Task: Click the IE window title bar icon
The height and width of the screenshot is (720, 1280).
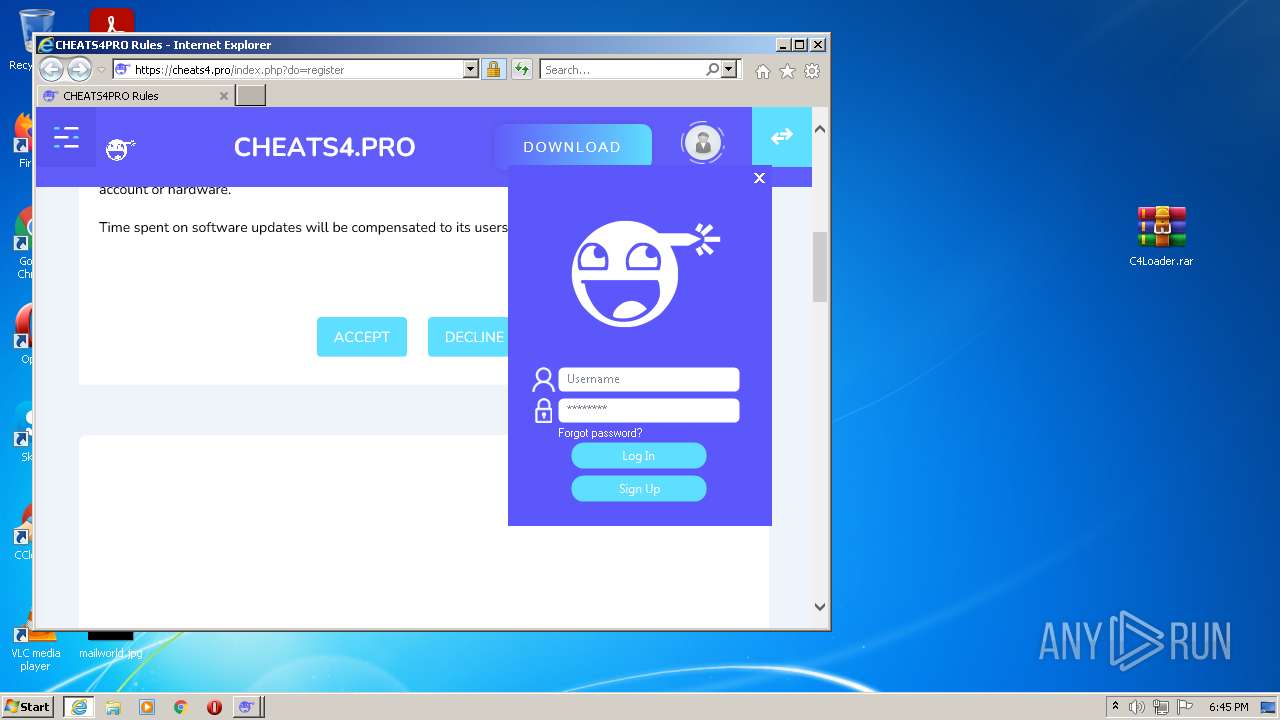Action: 45,45
